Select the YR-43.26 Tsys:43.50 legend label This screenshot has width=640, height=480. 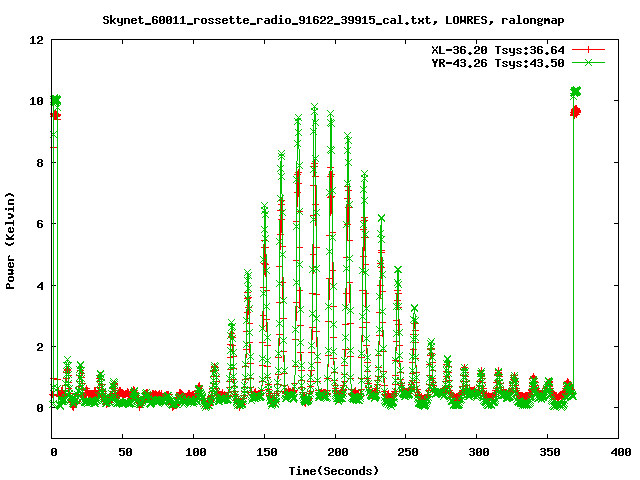tap(498, 63)
